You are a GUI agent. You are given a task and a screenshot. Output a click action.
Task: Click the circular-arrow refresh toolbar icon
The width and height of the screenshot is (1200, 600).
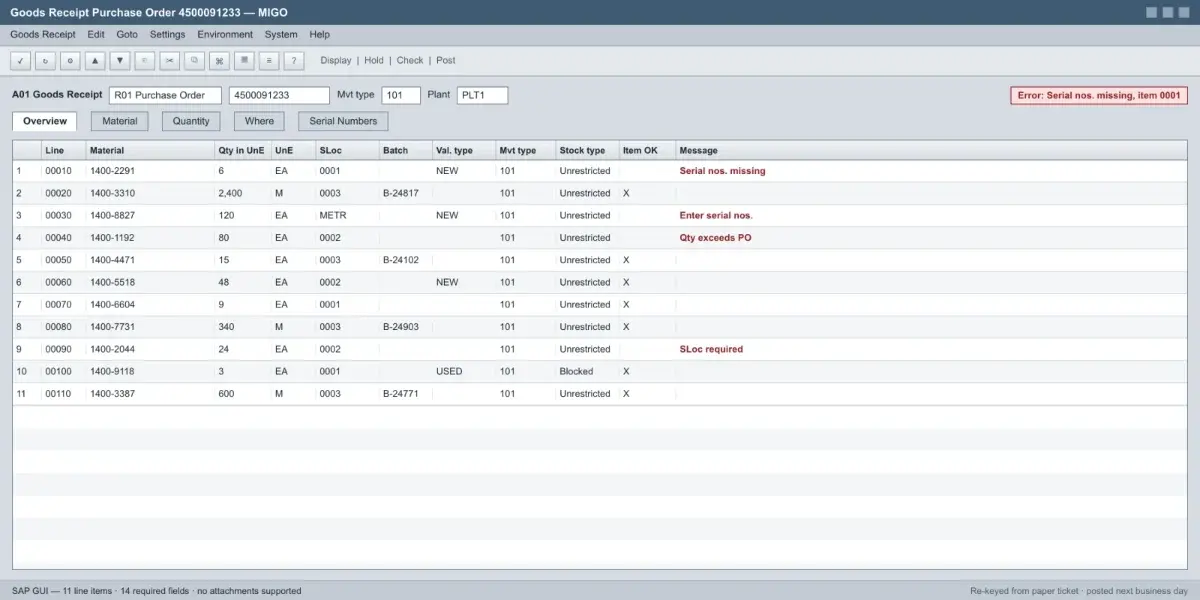click(45, 60)
